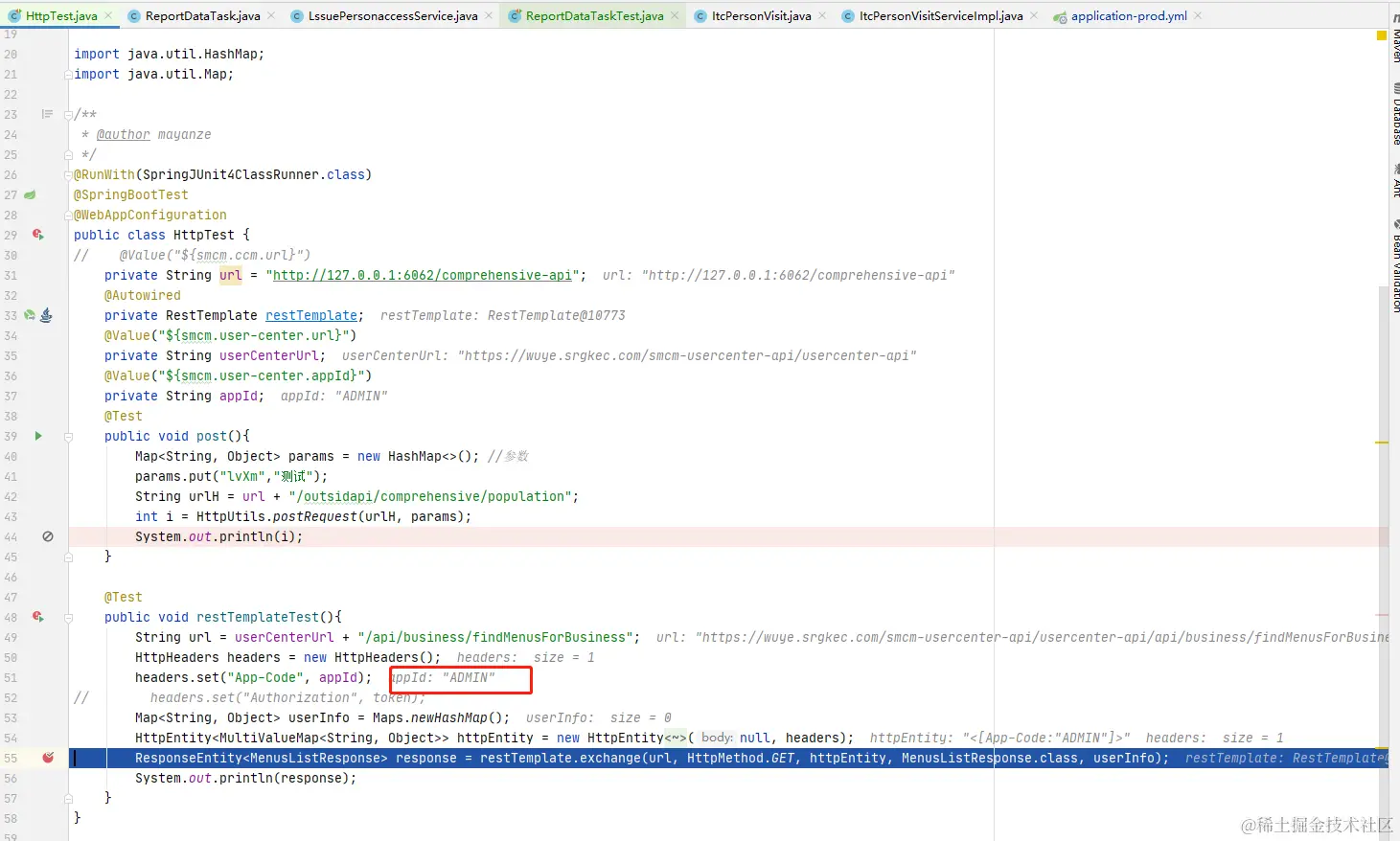Click the SpringJUnit4ClassRunner text
This screenshot has height=841, width=1400.
227,174
